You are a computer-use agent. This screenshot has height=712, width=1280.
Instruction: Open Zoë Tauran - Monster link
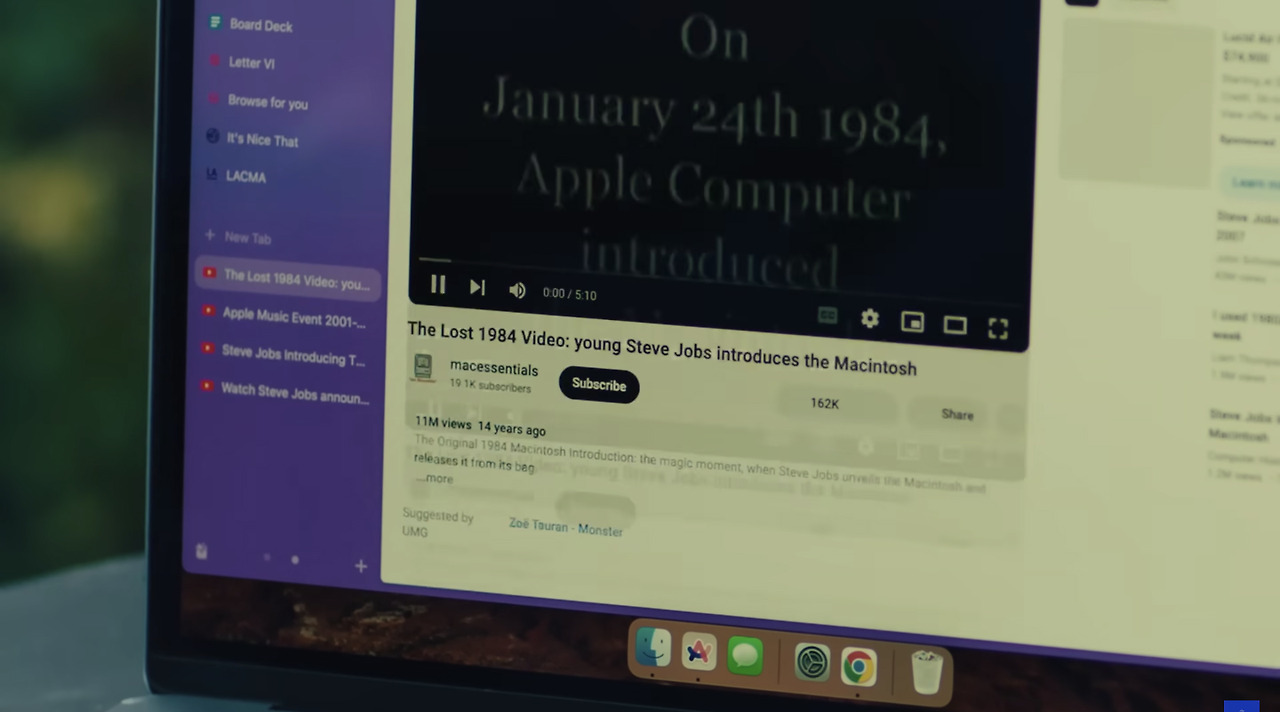565,527
